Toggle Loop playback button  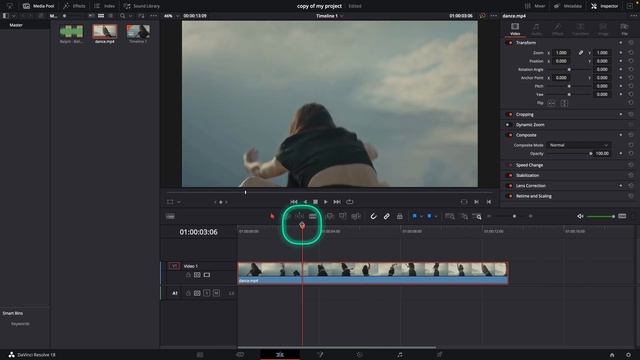tap(350, 202)
